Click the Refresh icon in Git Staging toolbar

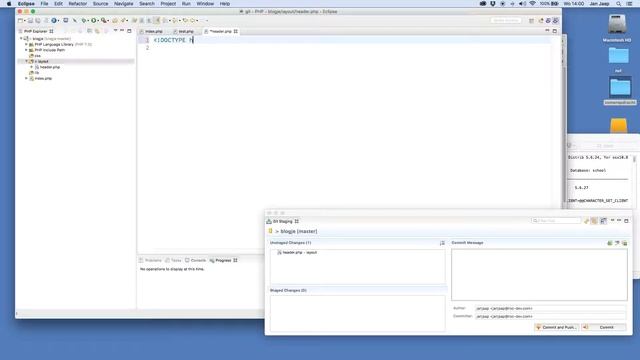click(587, 221)
